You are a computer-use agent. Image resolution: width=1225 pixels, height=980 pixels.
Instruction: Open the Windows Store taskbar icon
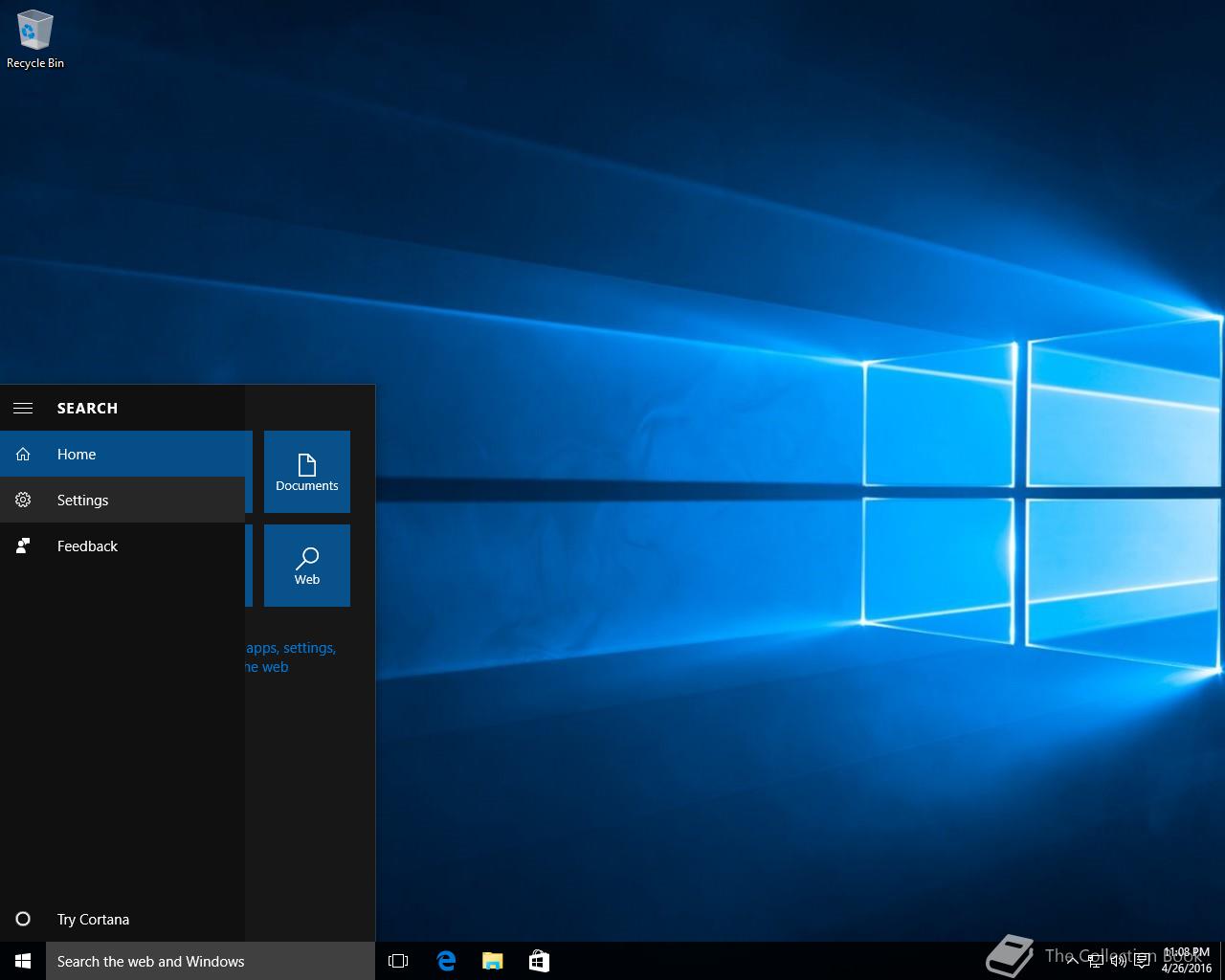tap(539, 961)
